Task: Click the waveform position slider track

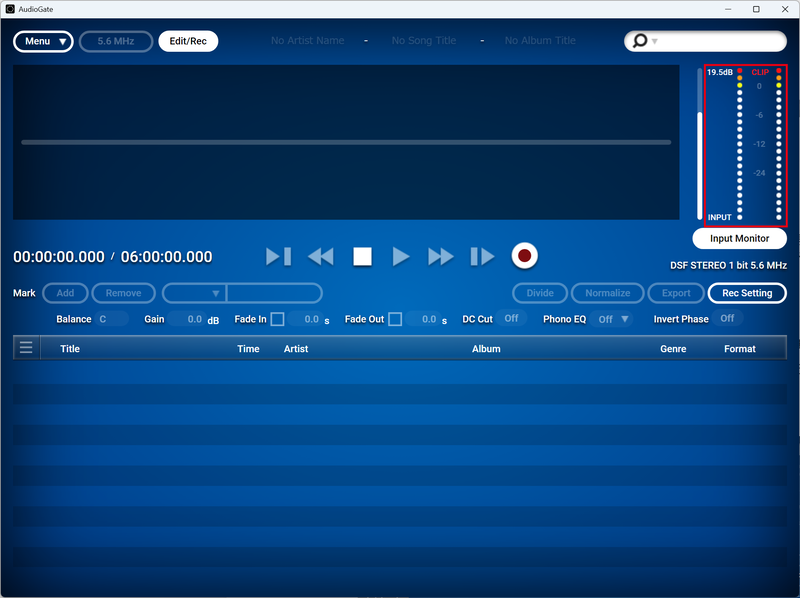Action: tap(346, 142)
